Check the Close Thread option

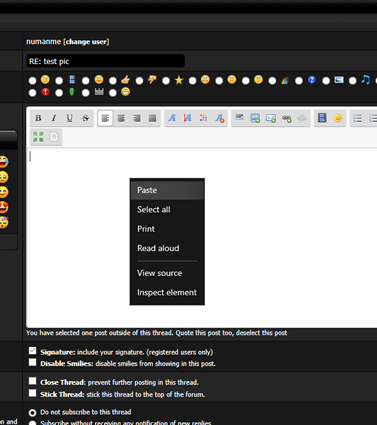32,381
